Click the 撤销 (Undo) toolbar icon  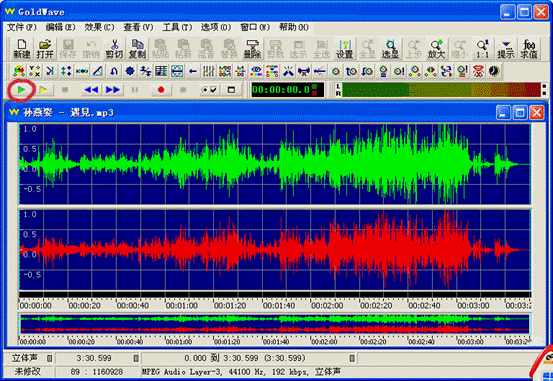(x=91, y=49)
